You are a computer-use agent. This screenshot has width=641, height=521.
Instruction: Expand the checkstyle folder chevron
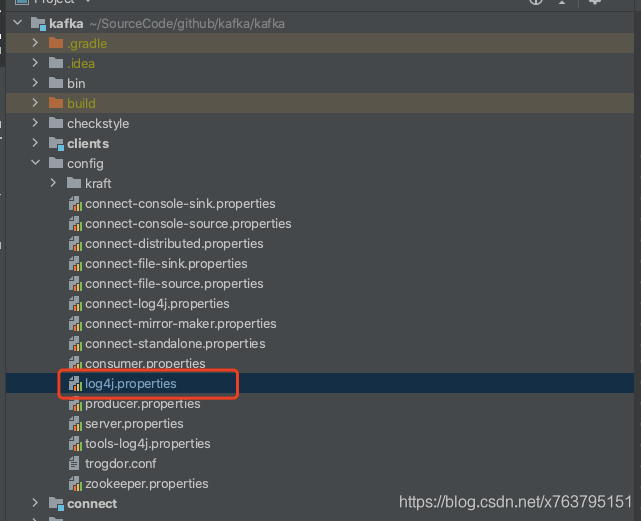point(35,123)
